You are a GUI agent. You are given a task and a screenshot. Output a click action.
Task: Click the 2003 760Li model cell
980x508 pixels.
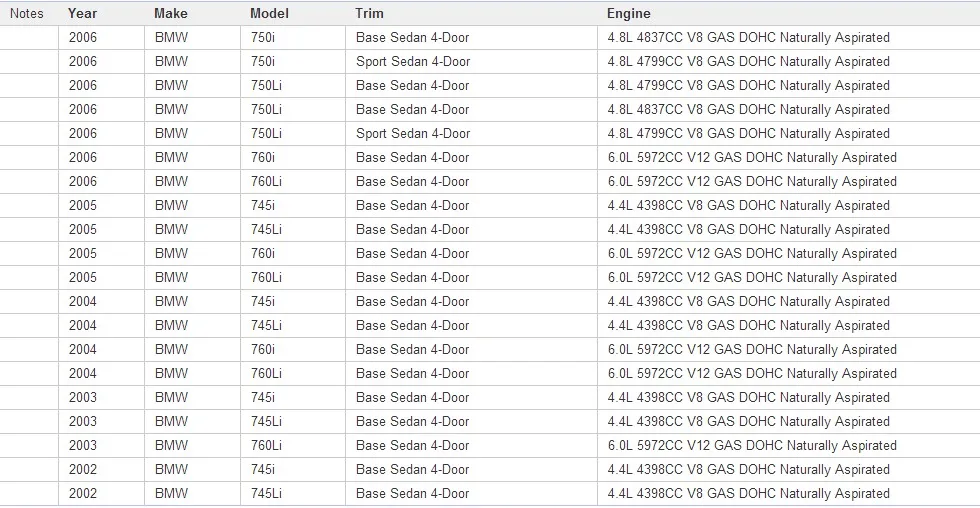pyautogui.click(x=293, y=446)
